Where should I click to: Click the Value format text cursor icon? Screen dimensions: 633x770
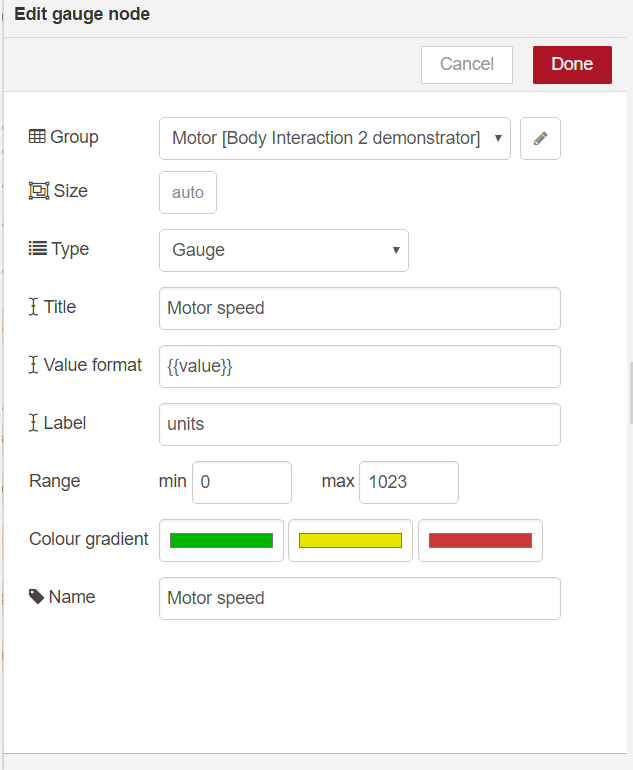click(x=34, y=365)
